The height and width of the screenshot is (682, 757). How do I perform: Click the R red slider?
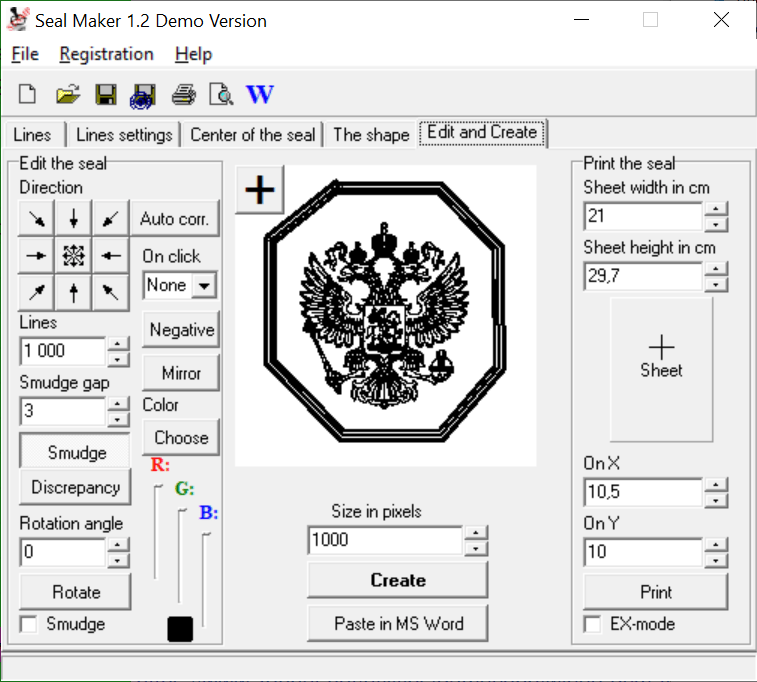(156, 531)
